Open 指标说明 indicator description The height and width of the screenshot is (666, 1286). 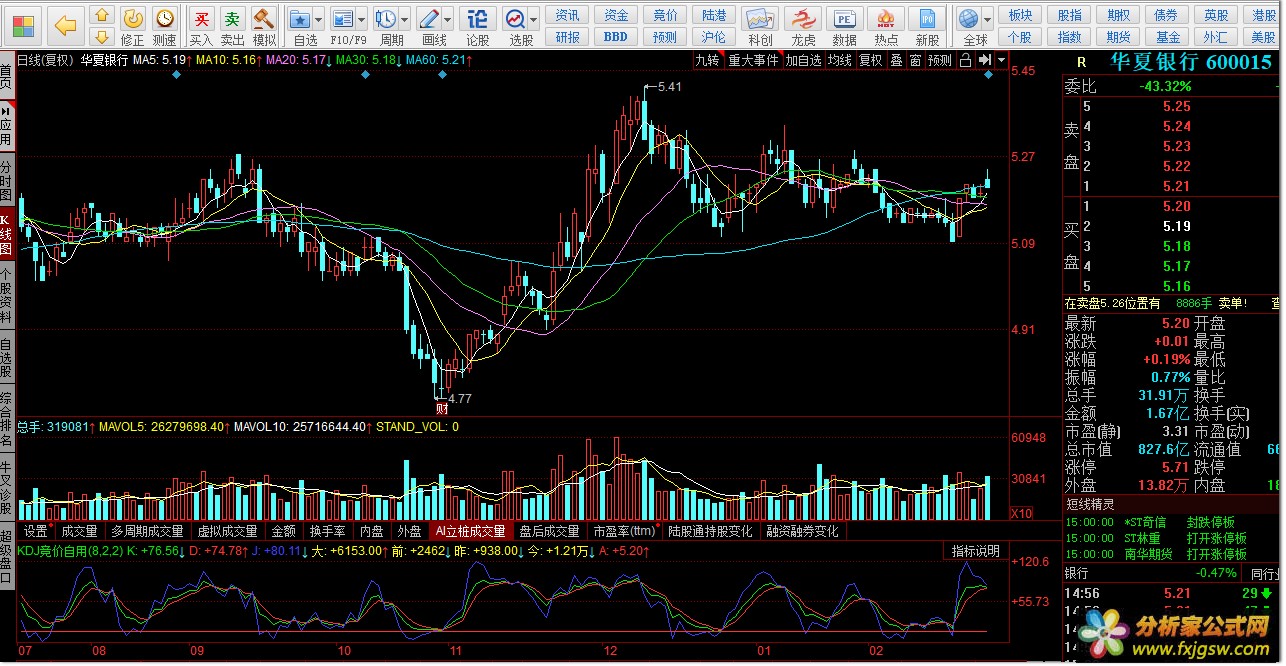coord(975,551)
